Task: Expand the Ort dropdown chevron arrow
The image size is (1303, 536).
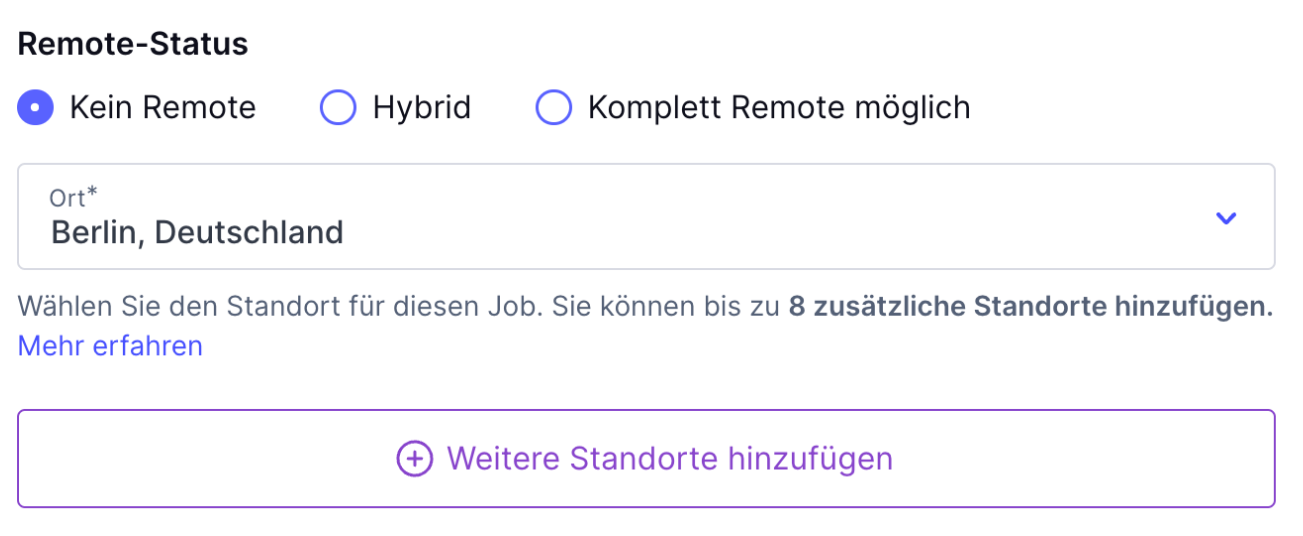Action: [x=1226, y=217]
